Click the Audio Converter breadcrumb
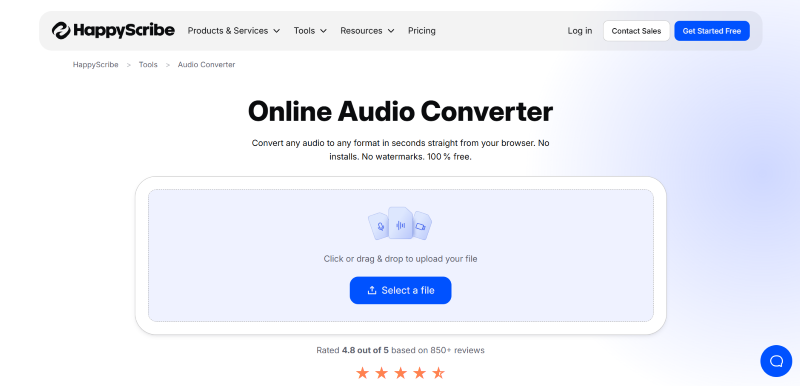The height and width of the screenshot is (386, 800). [x=206, y=65]
